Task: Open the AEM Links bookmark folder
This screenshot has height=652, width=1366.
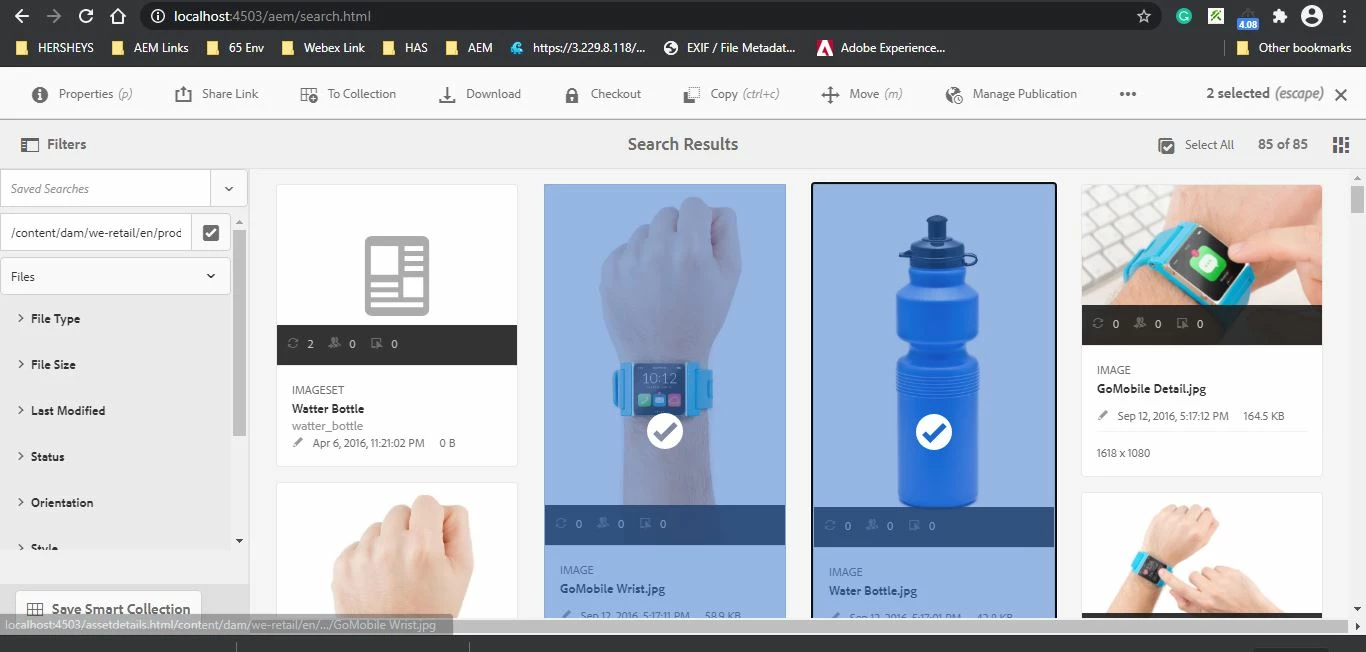Action: (150, 47)
